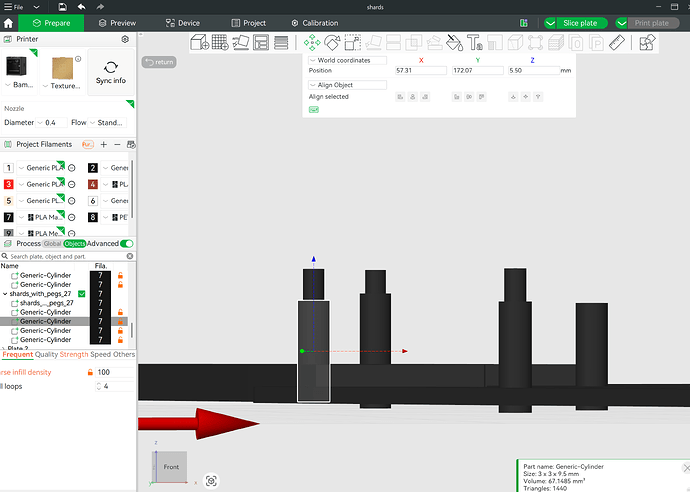The height and width of the screenshot is (492, 690).
Task: Clear the object search field
Action: pyautogui.click(x=130, y=256)
